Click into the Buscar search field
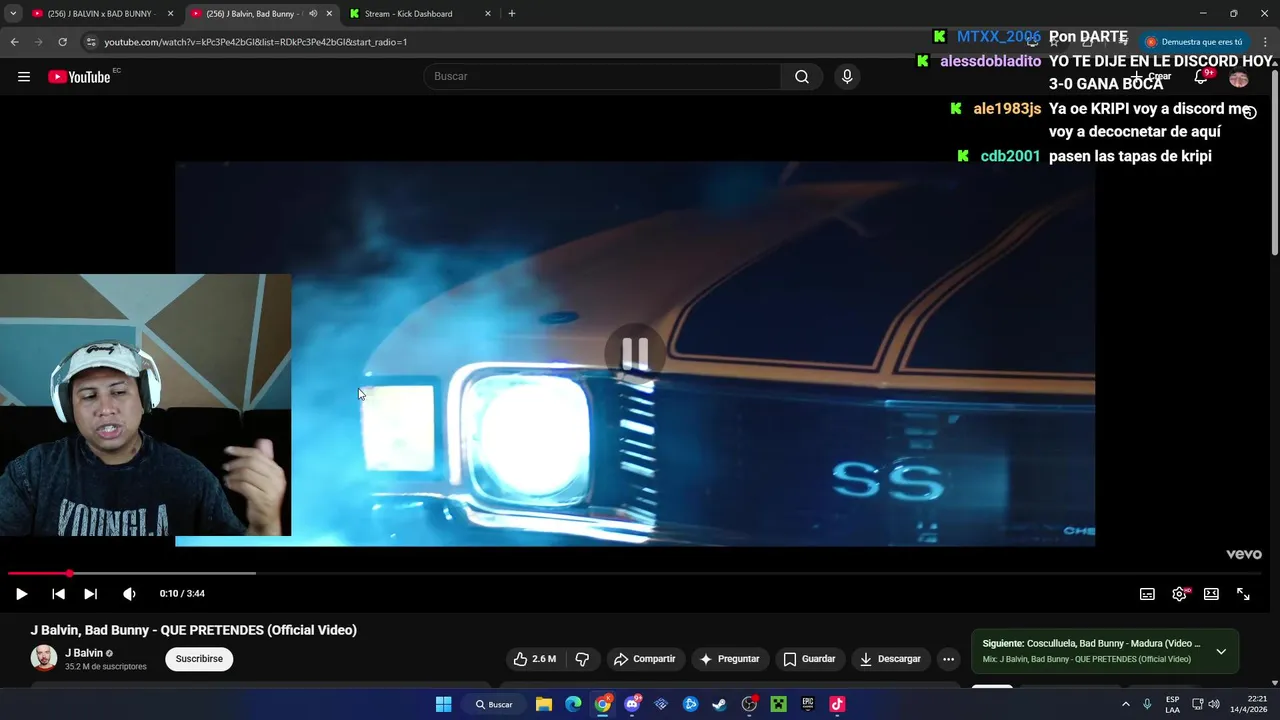This screenshot has width=1280, height=720. tap(603, 77)
